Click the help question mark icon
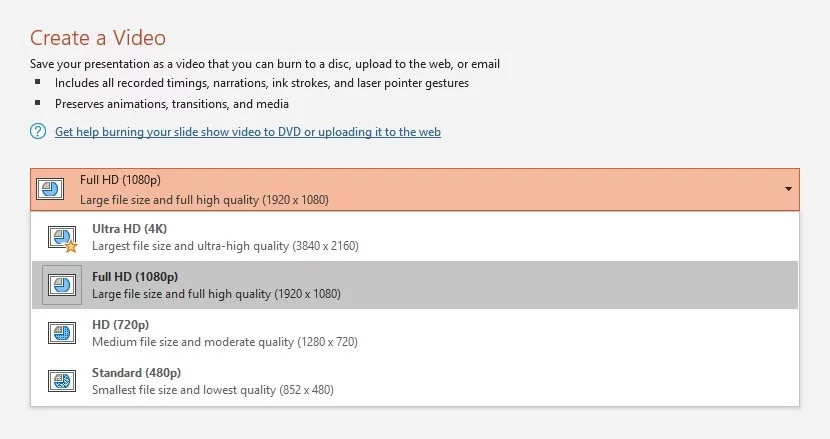The width and height of the screenshot is (830, 439). pyautogui.click(x=39, y=132)
